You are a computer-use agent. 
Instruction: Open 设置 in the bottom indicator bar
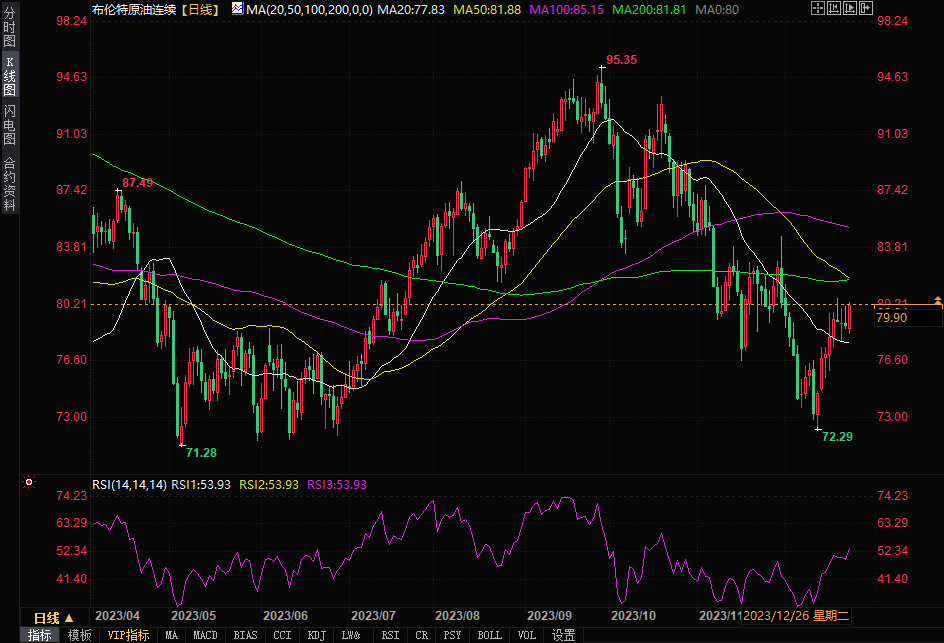pyautogui.click(x=563, y=635)
